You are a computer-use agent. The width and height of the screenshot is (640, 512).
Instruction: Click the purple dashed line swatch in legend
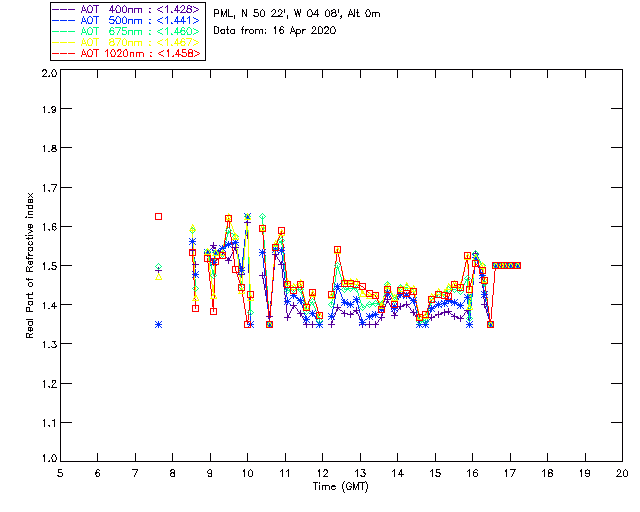coord(64,9)
